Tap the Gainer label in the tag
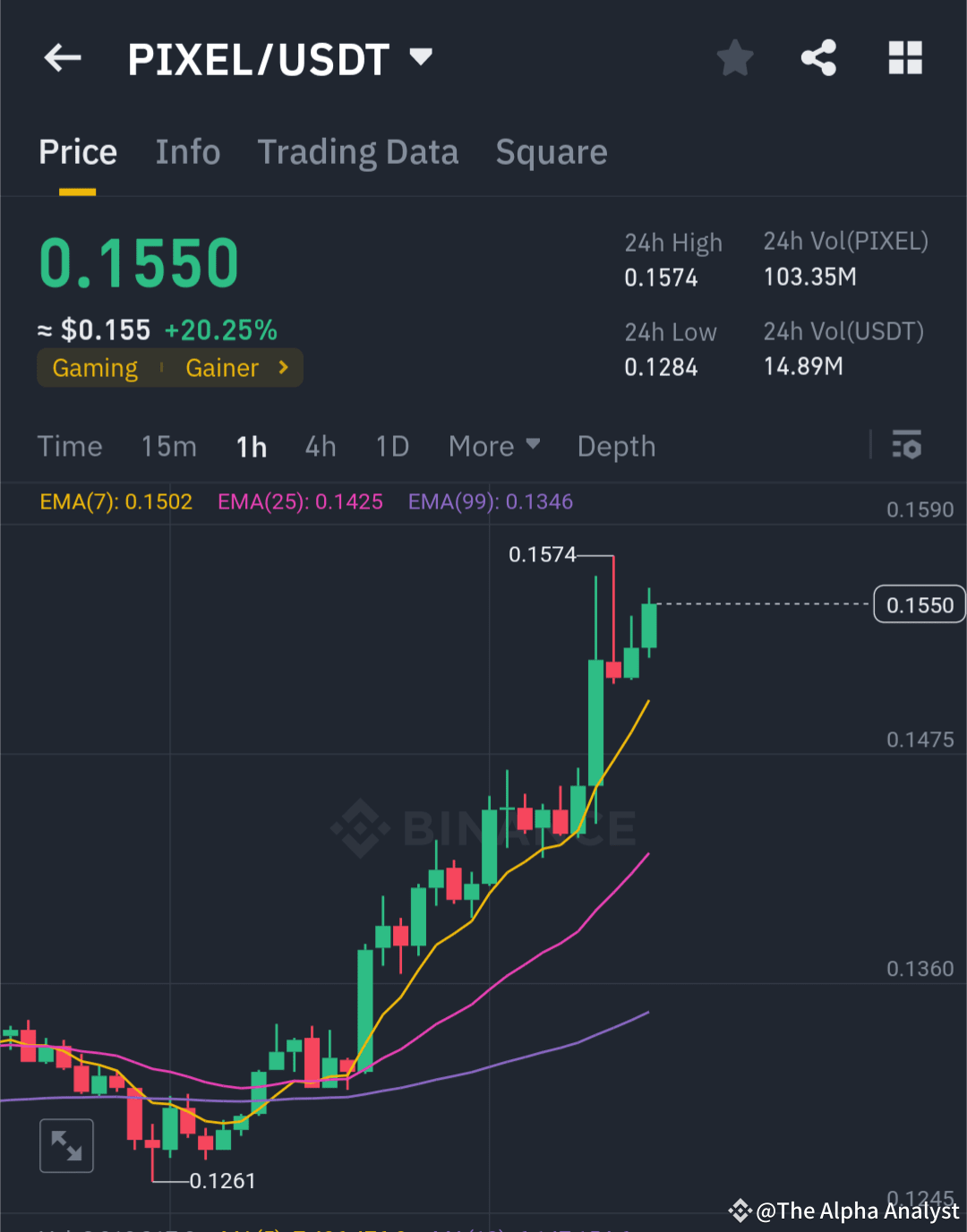The height and width of the screenshot is (1232, 967). tap(222, 367)
